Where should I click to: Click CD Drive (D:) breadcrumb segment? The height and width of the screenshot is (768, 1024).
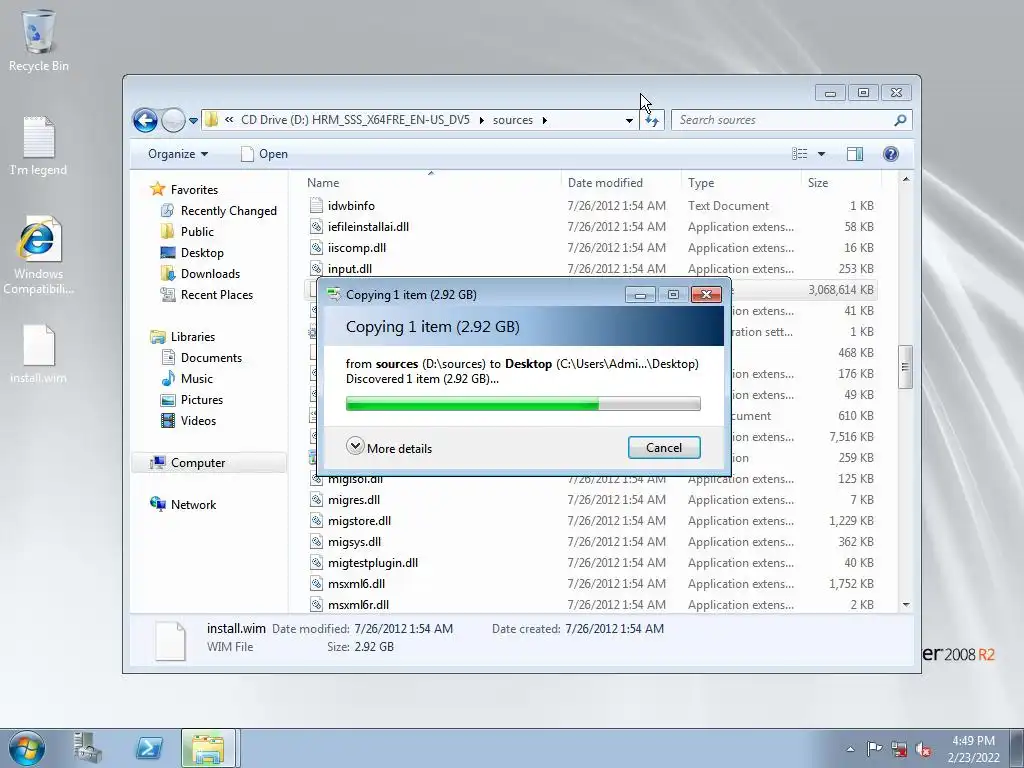[x=355, y=120]
